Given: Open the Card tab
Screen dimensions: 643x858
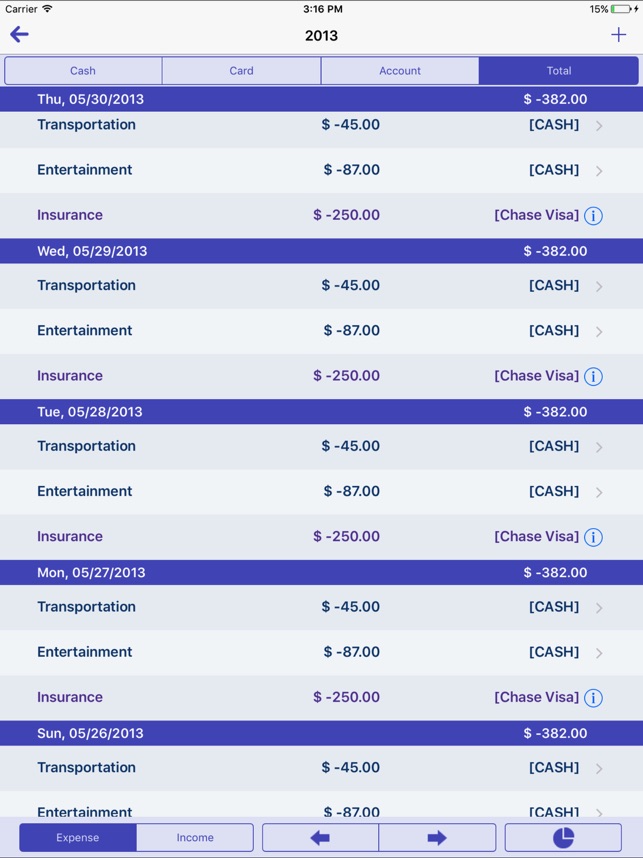Looking at the screenshot, I should pos(241,71).
